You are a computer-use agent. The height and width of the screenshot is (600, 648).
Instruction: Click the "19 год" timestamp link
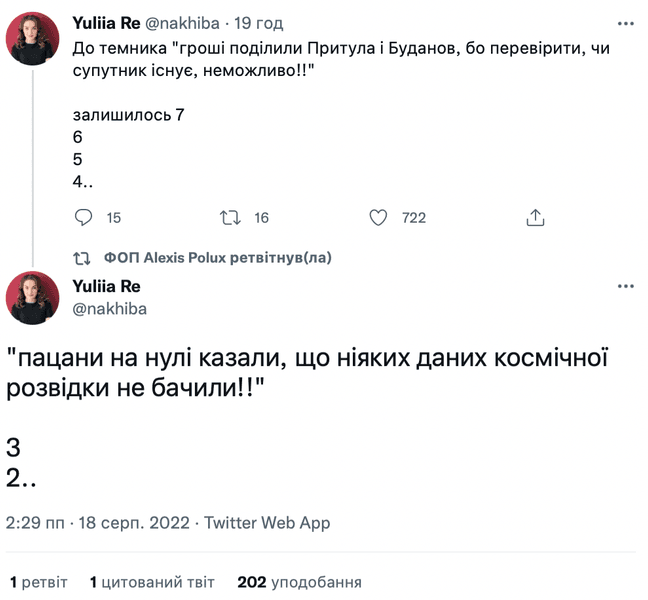258,23
